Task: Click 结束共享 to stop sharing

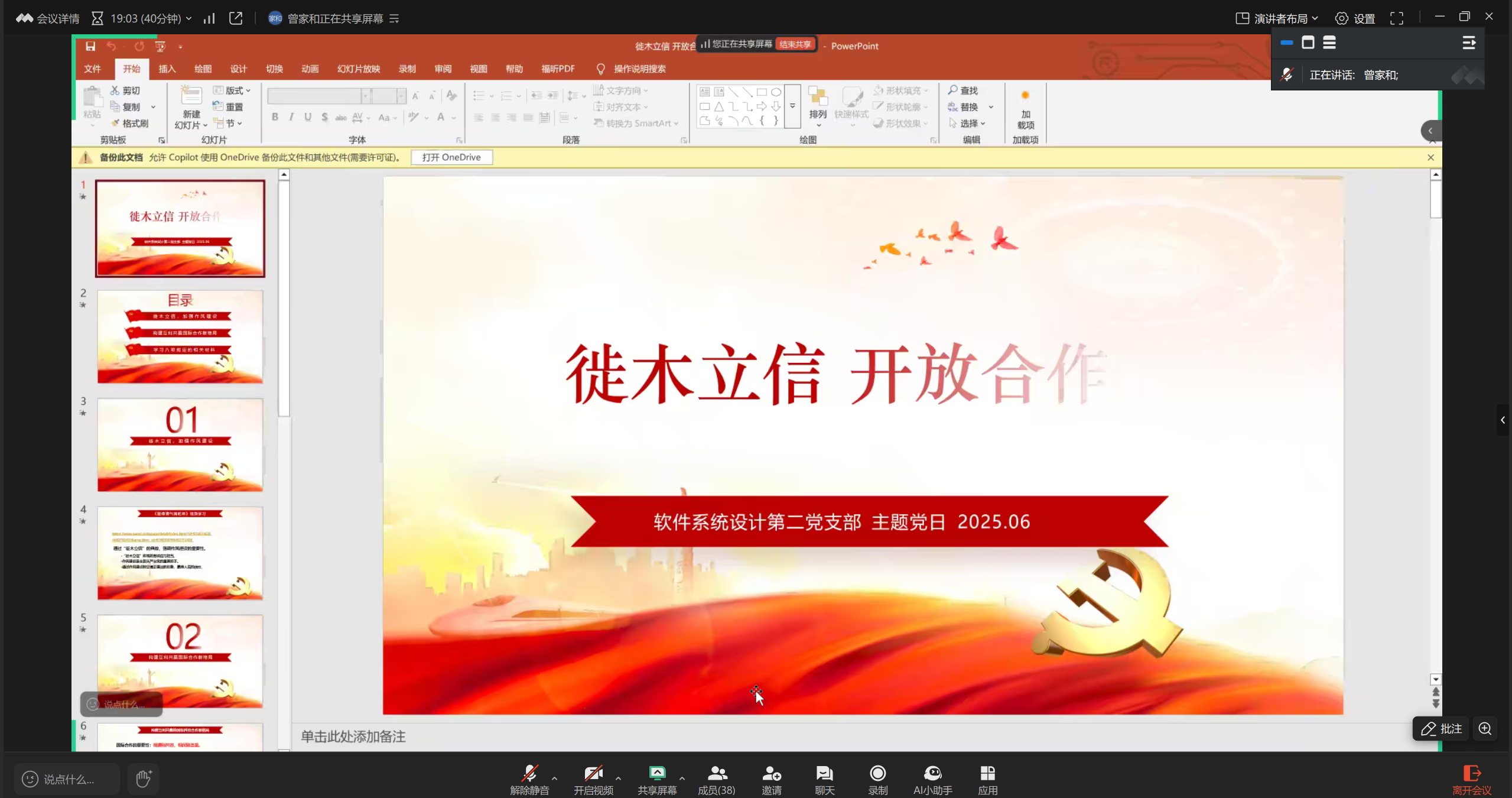Action: click(x=795, y=44)
